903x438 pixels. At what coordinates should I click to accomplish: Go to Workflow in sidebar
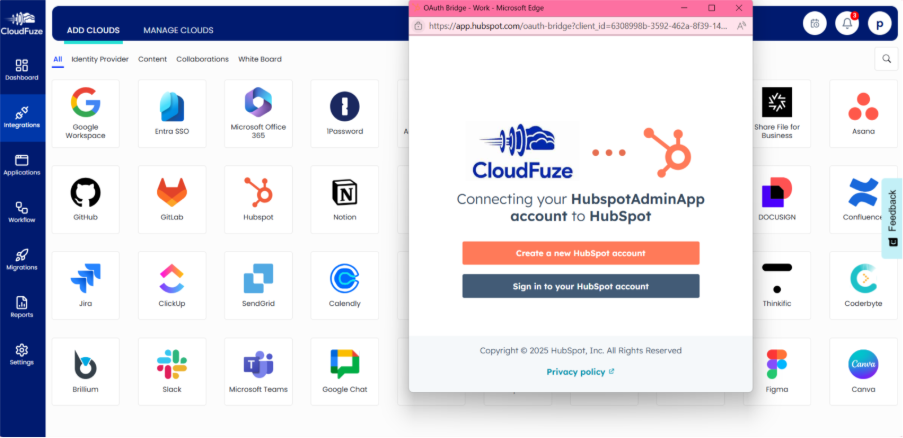[x=22, y=212]
